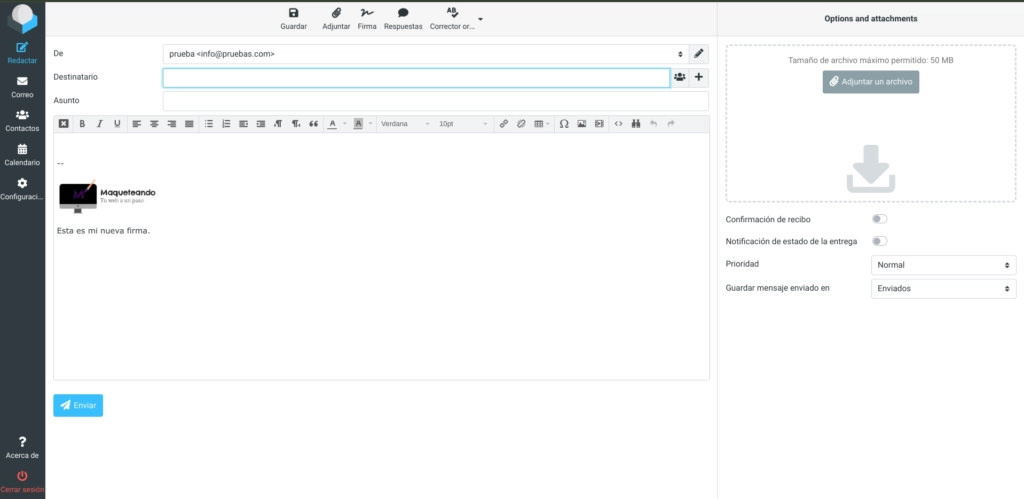Click Adjuntar un archivo button
The height and width of the screenshot is (499, 1024).
[871, 82]
